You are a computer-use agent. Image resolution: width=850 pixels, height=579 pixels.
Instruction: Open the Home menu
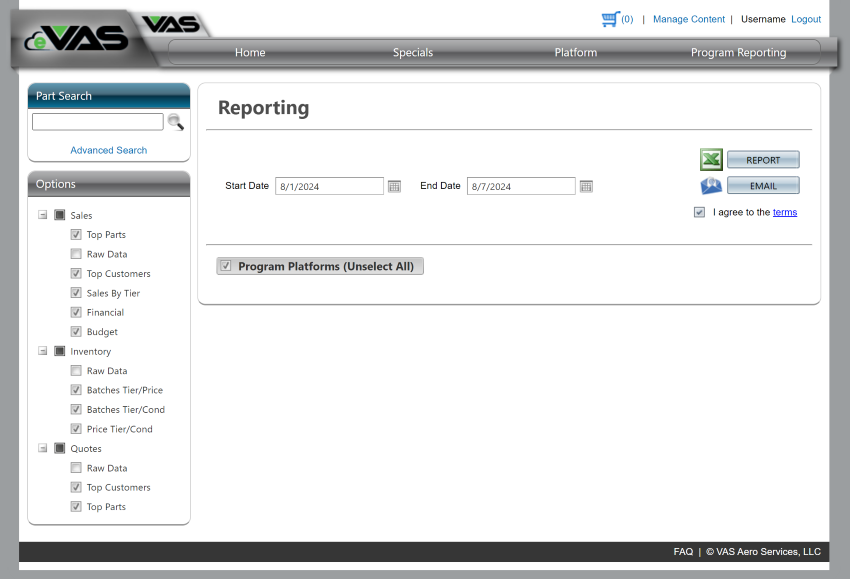[250, 53]
